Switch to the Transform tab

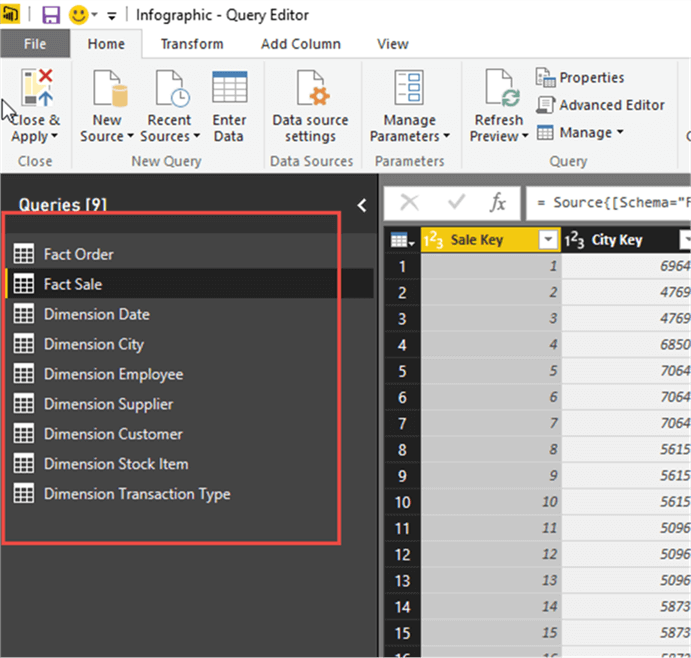click(x=192, y=44)
